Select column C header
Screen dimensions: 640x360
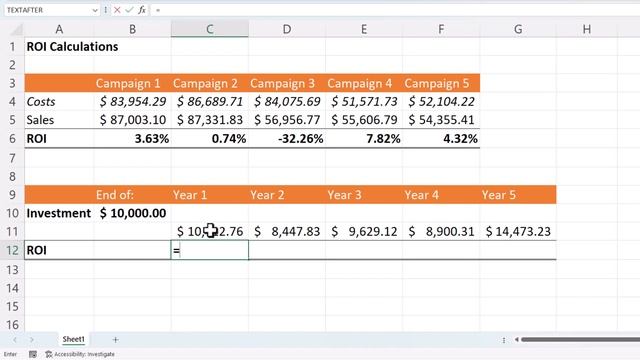point(210,29)
